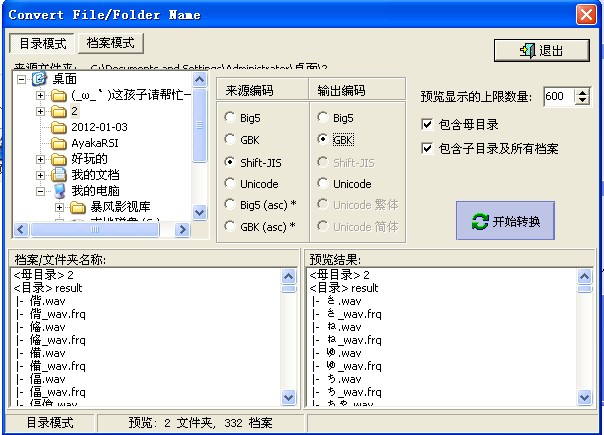
Task: Click the folder tree vertical scrollbar thumb
Action: (x=200, y=126)
